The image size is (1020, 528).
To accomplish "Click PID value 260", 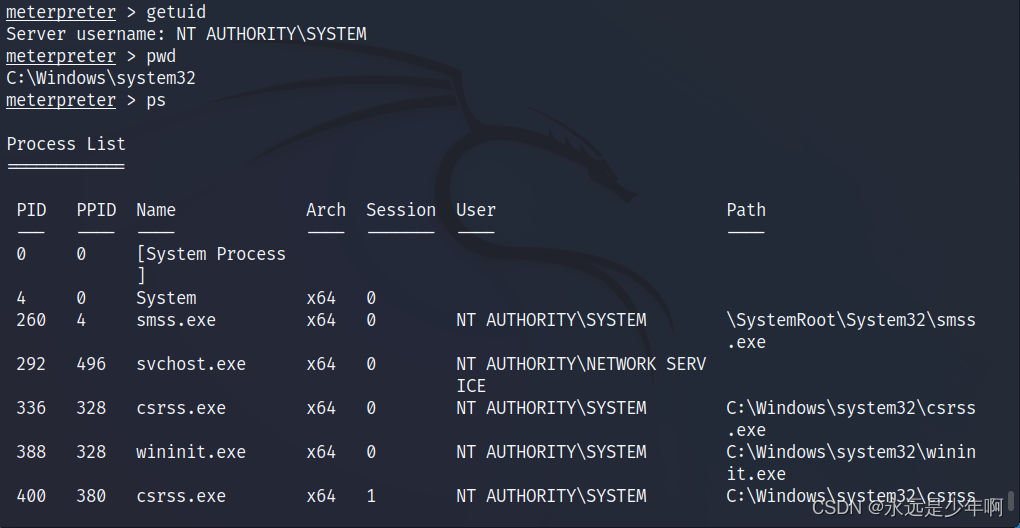I will (31, 321).
